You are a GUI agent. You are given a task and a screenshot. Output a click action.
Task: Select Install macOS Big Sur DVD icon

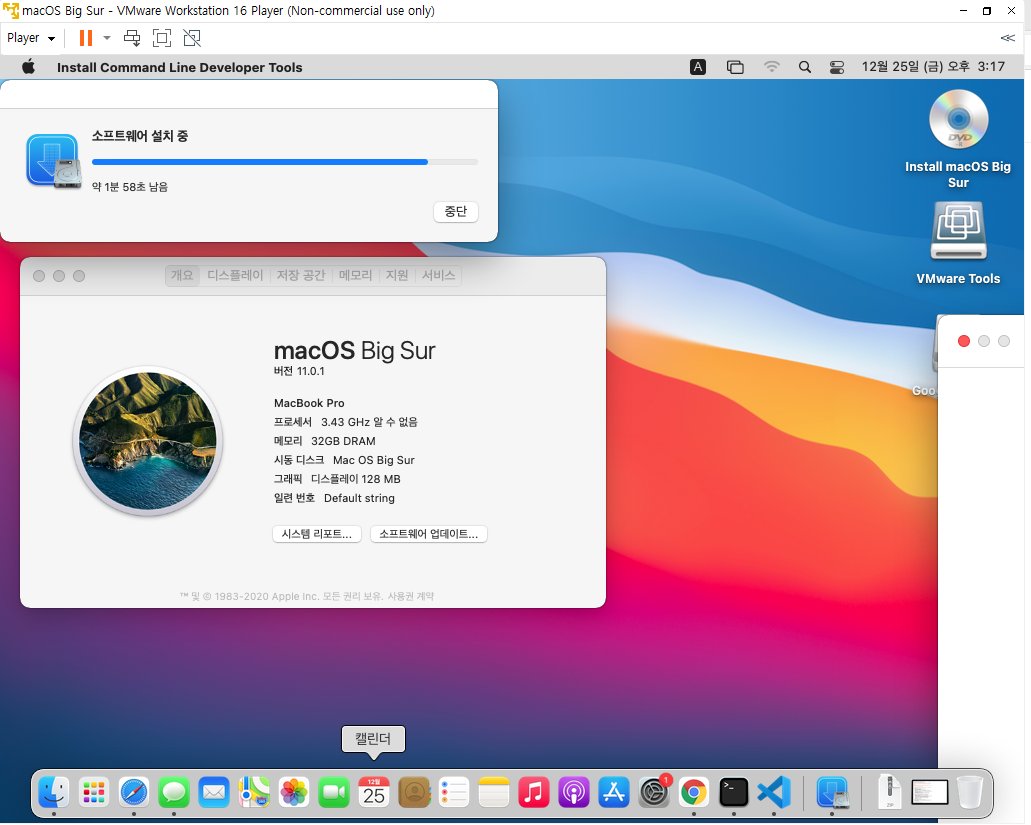click(958, 120)
